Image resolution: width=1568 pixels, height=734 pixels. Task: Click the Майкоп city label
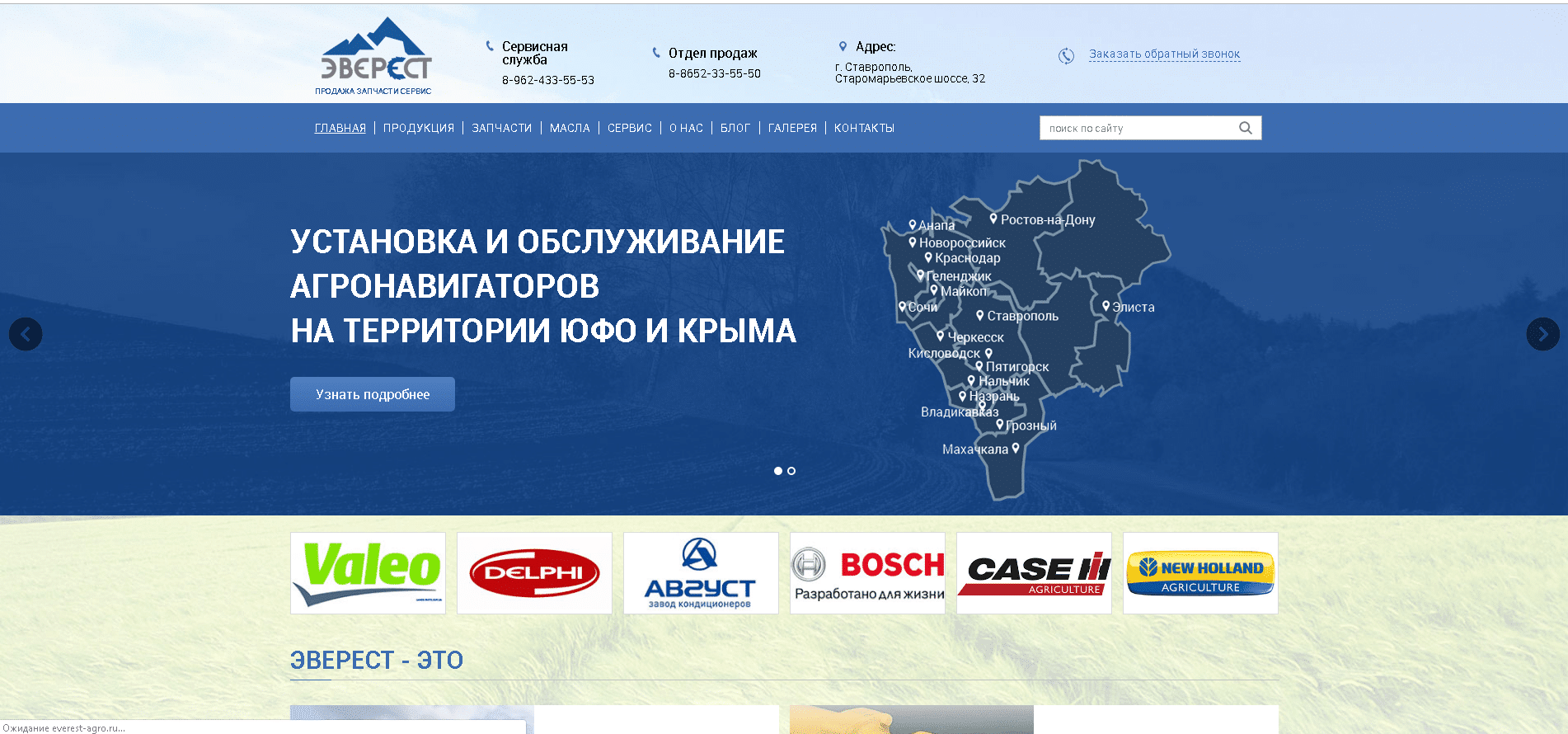964,291
